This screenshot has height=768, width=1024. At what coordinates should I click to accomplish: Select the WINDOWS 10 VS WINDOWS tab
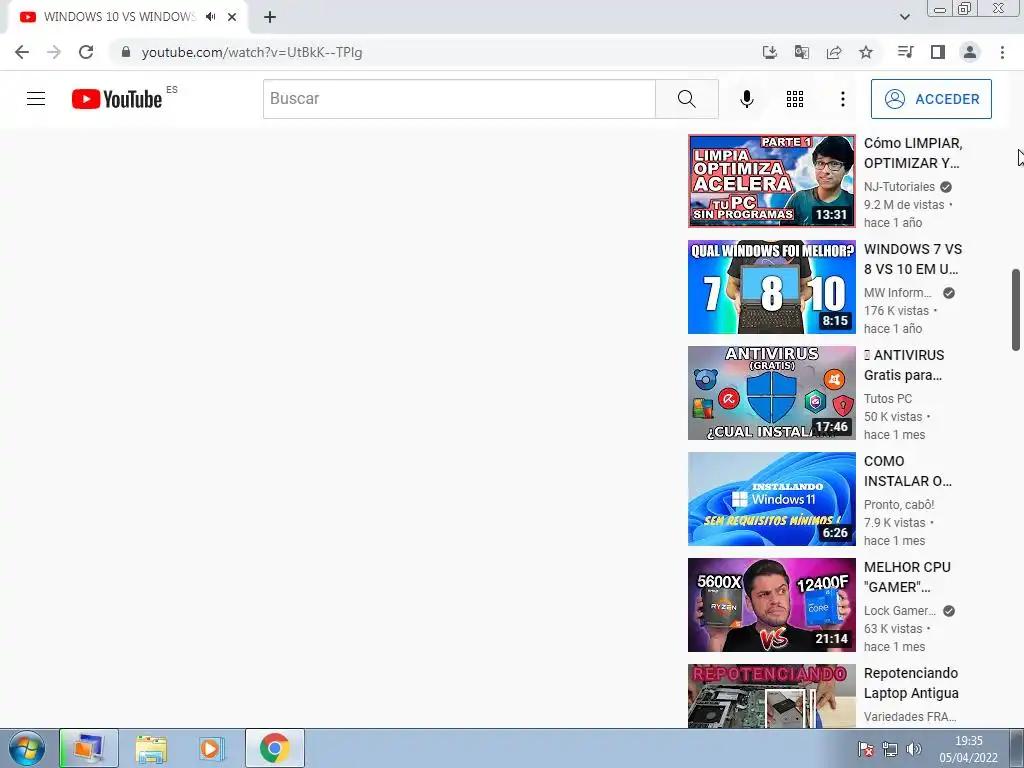[120, 17]
